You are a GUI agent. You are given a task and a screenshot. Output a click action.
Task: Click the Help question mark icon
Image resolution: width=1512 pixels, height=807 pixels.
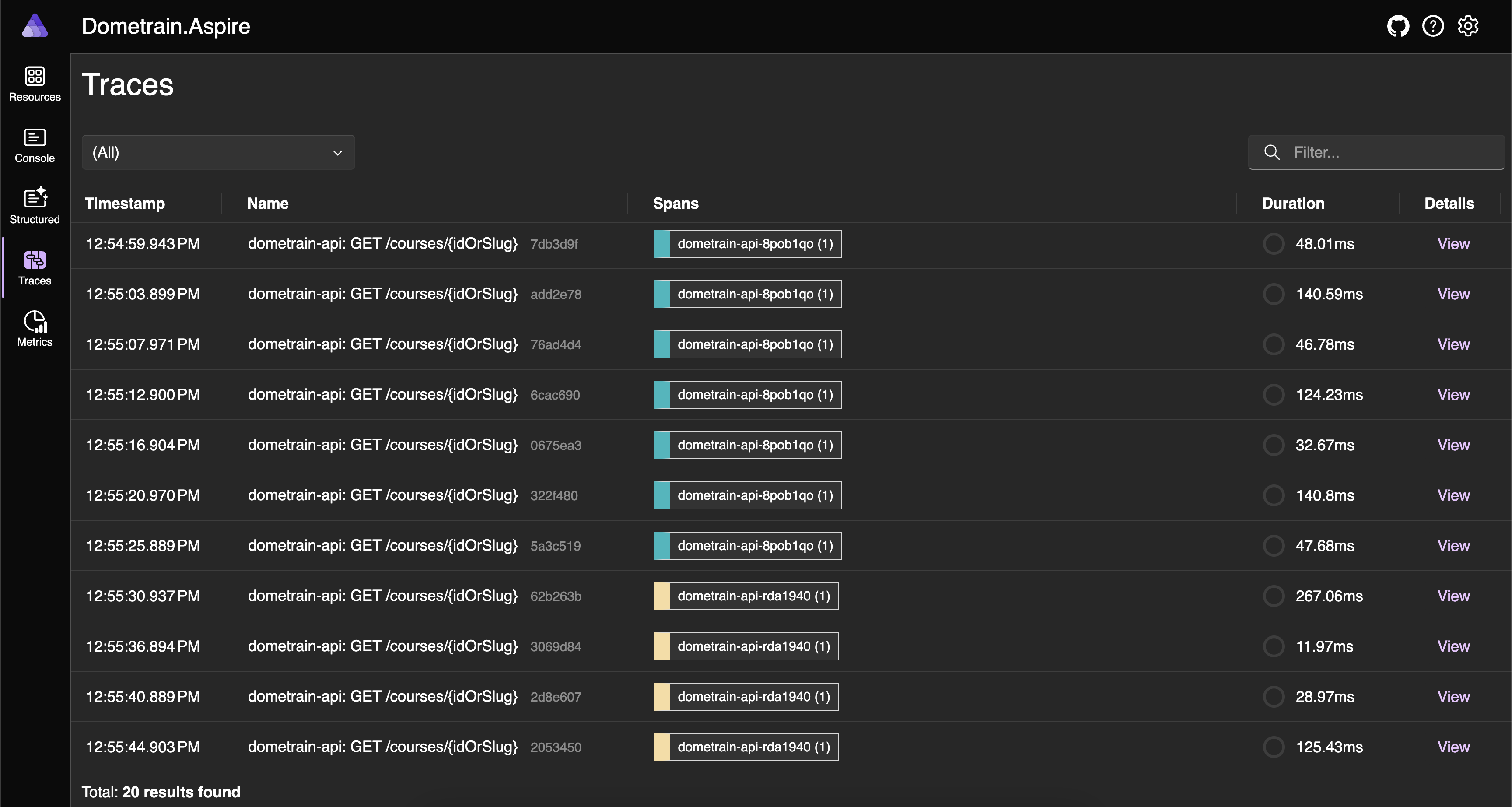click(1433, 26)
